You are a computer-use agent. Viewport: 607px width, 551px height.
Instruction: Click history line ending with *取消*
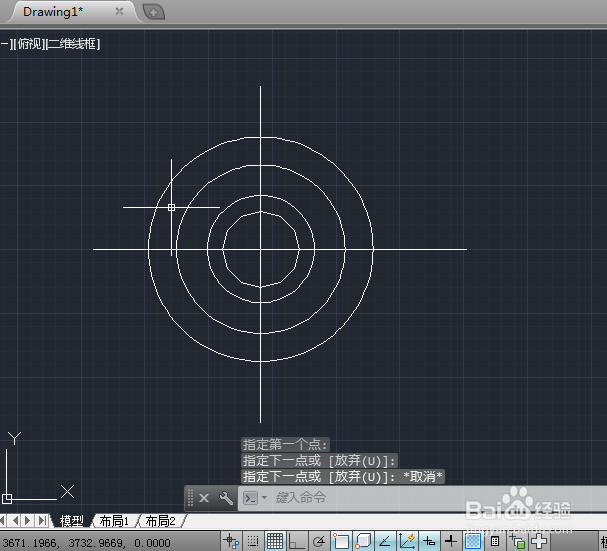click(343, 476)
